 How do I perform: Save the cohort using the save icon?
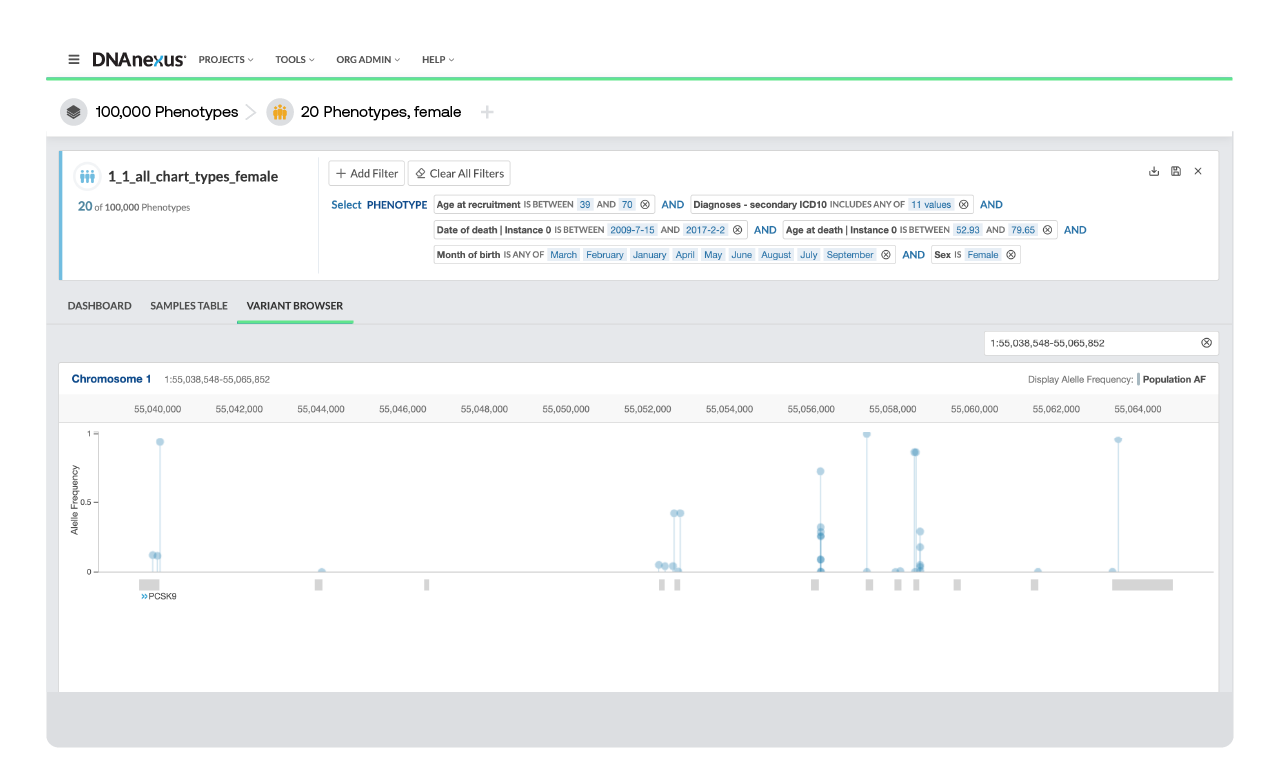point(1176,171)
